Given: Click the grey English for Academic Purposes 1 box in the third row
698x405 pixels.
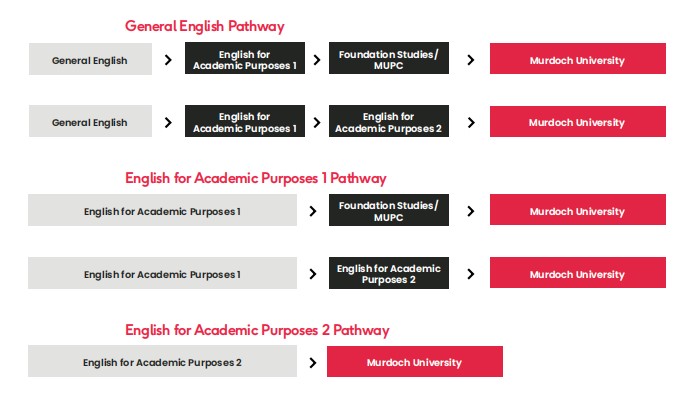Looking at the screenshot, I should [162, 212].
